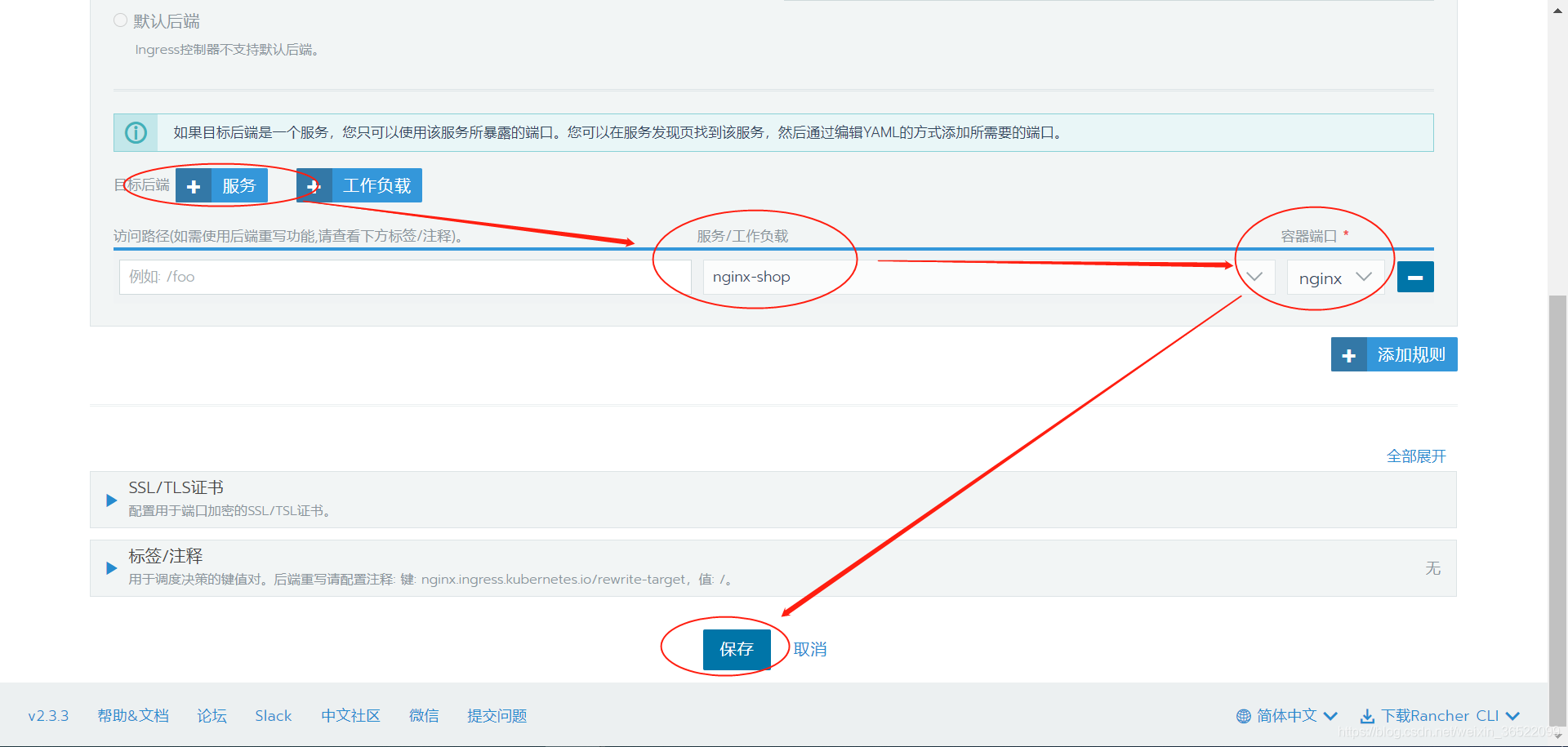Click the download icon beside 下载Rancher CLI

pyautogui.click(x=1367, y=716)
